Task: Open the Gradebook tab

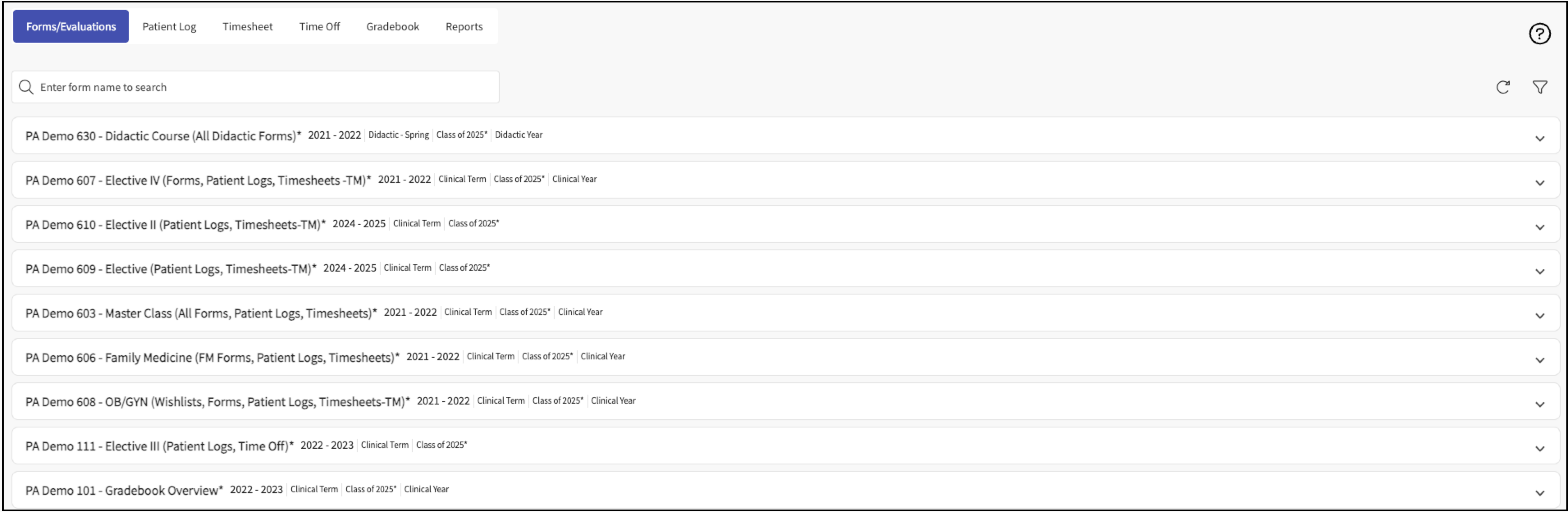Action: pos(393,27)
